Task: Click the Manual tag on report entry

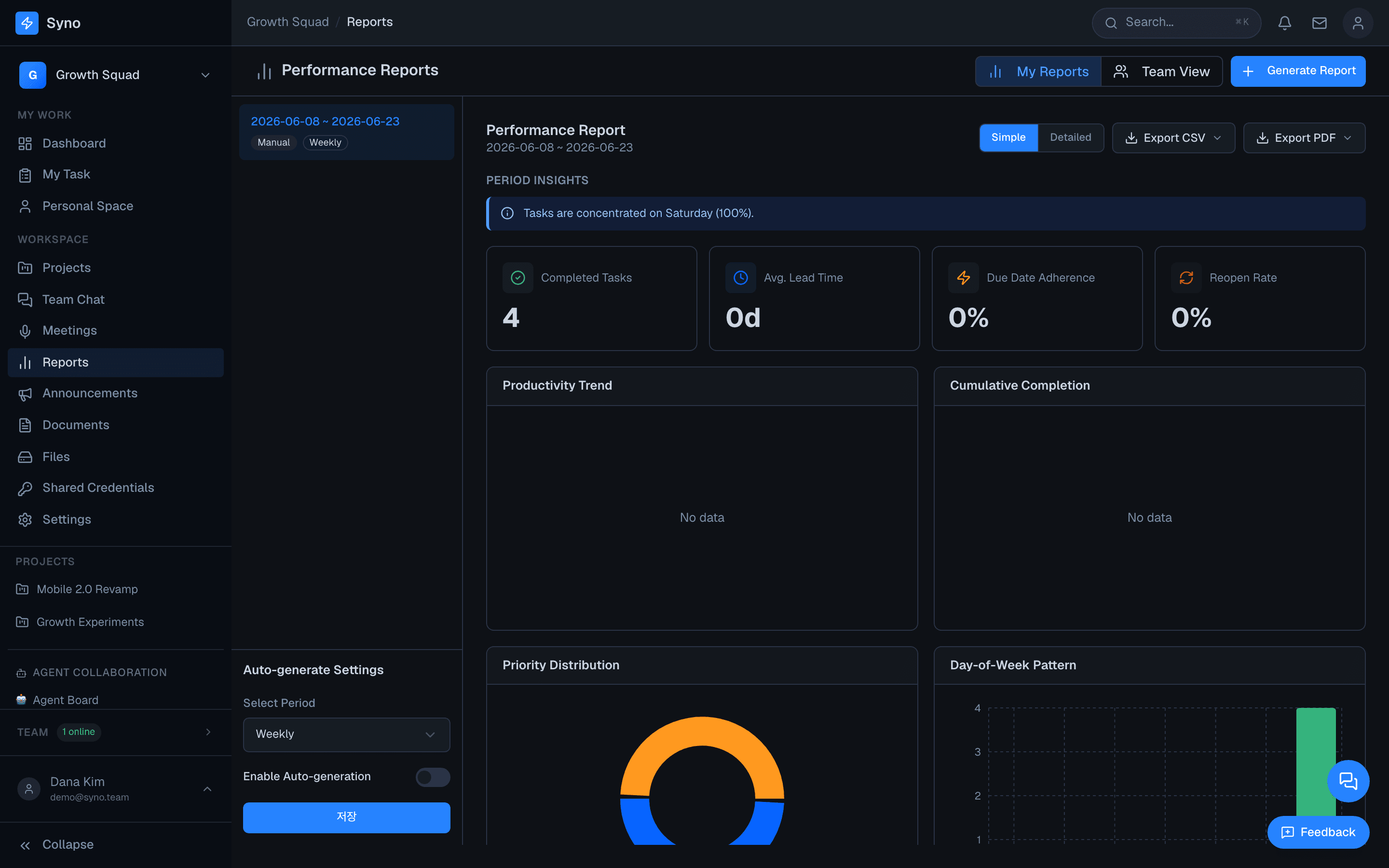Action: 274,143
